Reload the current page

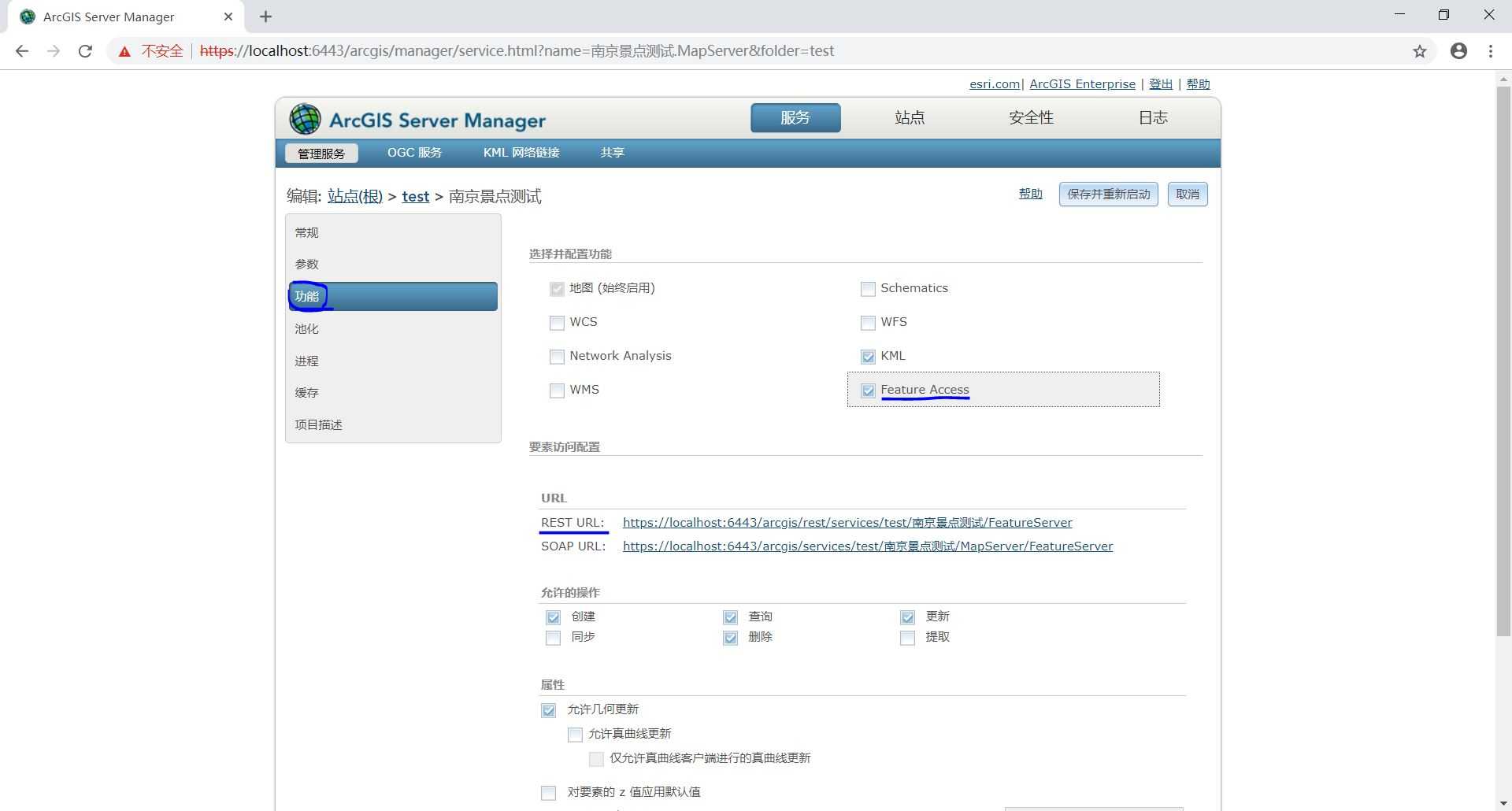point(85,51)
